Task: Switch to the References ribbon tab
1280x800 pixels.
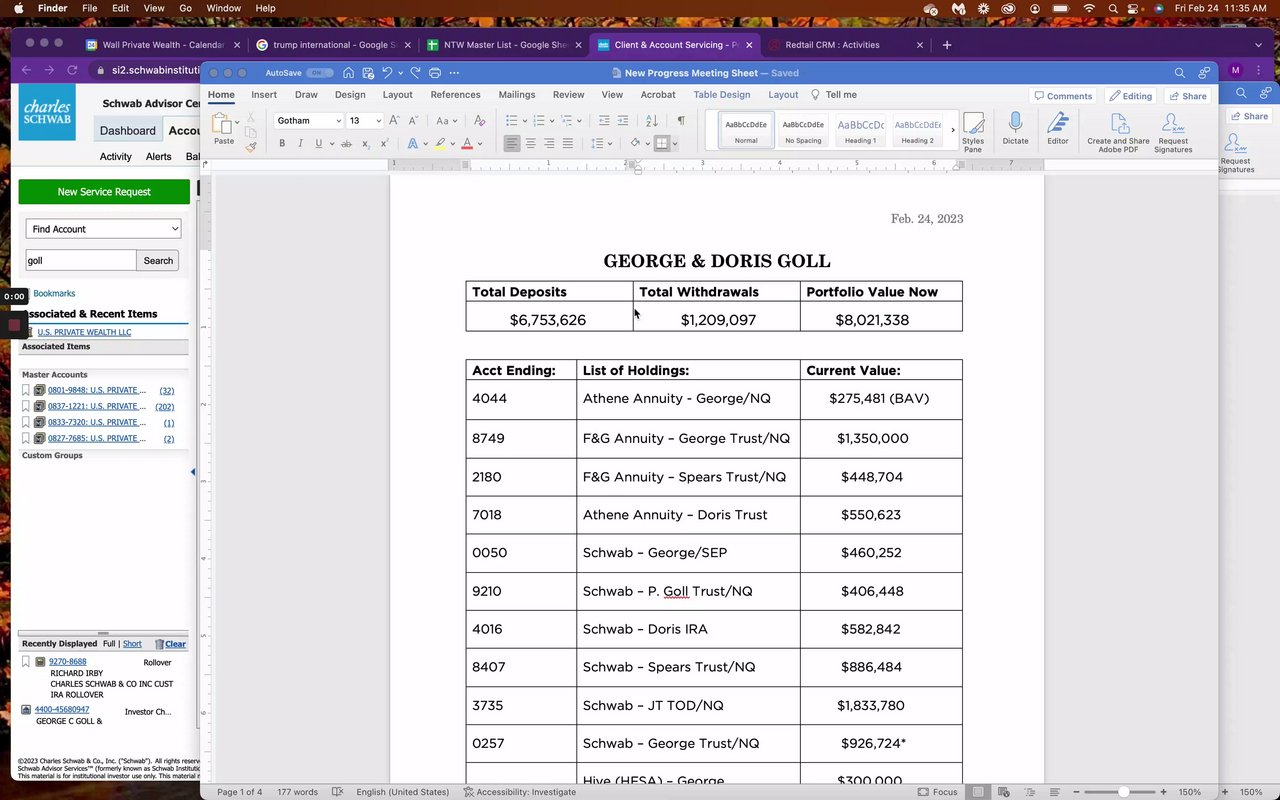Action: point(455,95)
